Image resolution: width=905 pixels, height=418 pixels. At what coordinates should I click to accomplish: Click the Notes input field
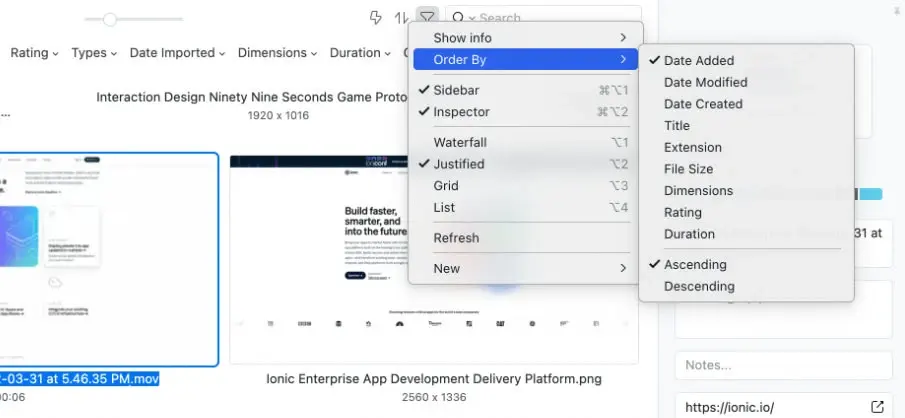[x=782, y=366]
